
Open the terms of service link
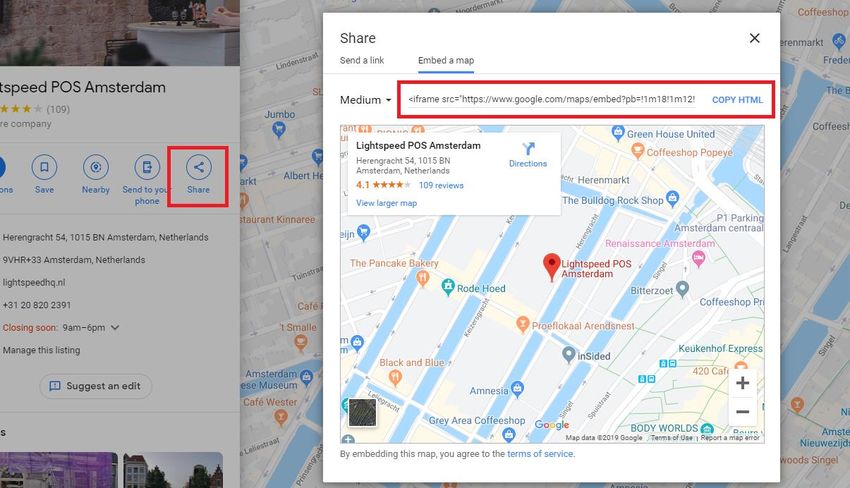click(540, 454)
